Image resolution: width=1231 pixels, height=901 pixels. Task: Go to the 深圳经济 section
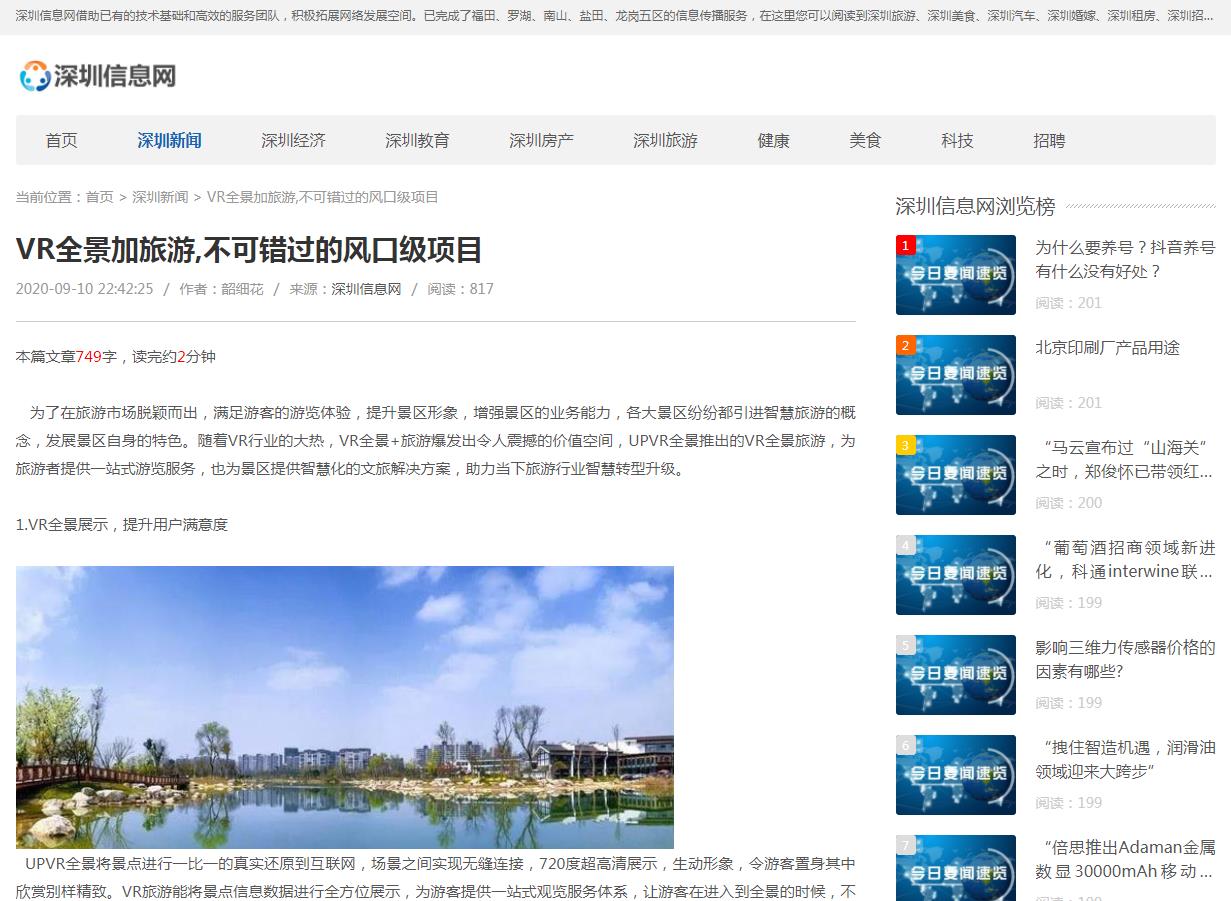coord(293,140)
